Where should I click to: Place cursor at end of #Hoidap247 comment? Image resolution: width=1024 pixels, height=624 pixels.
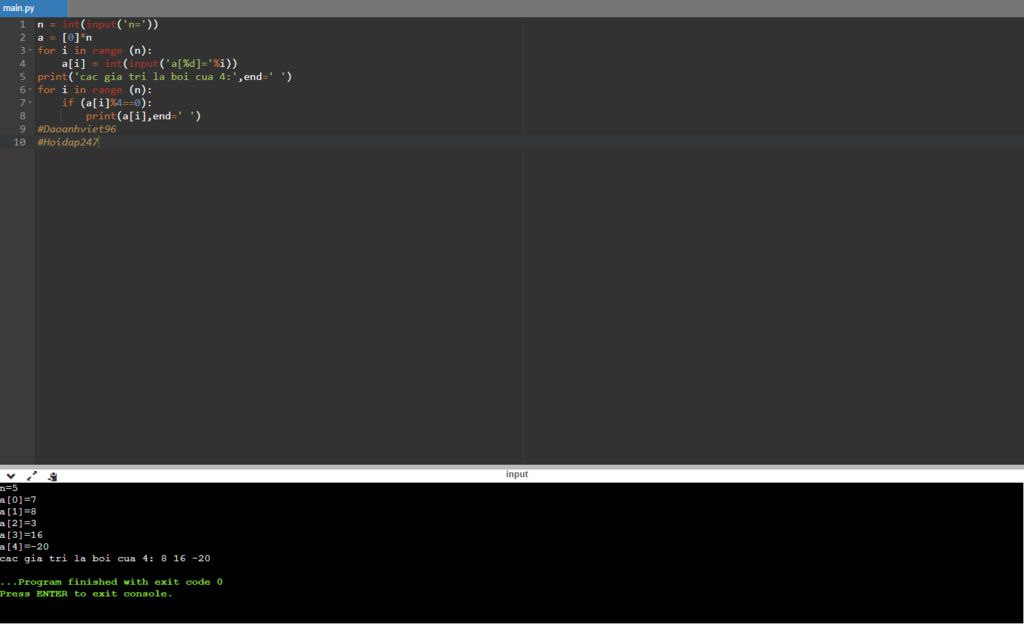click(x=99, y=142)
